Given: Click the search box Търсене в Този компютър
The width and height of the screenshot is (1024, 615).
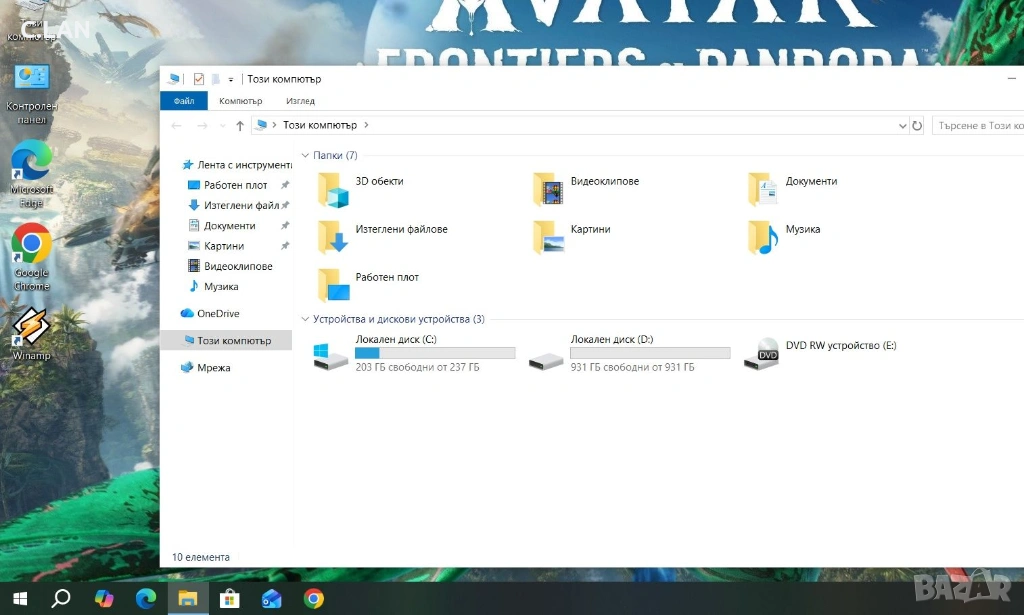Looking at the screenshot, I should coord(978,125).
